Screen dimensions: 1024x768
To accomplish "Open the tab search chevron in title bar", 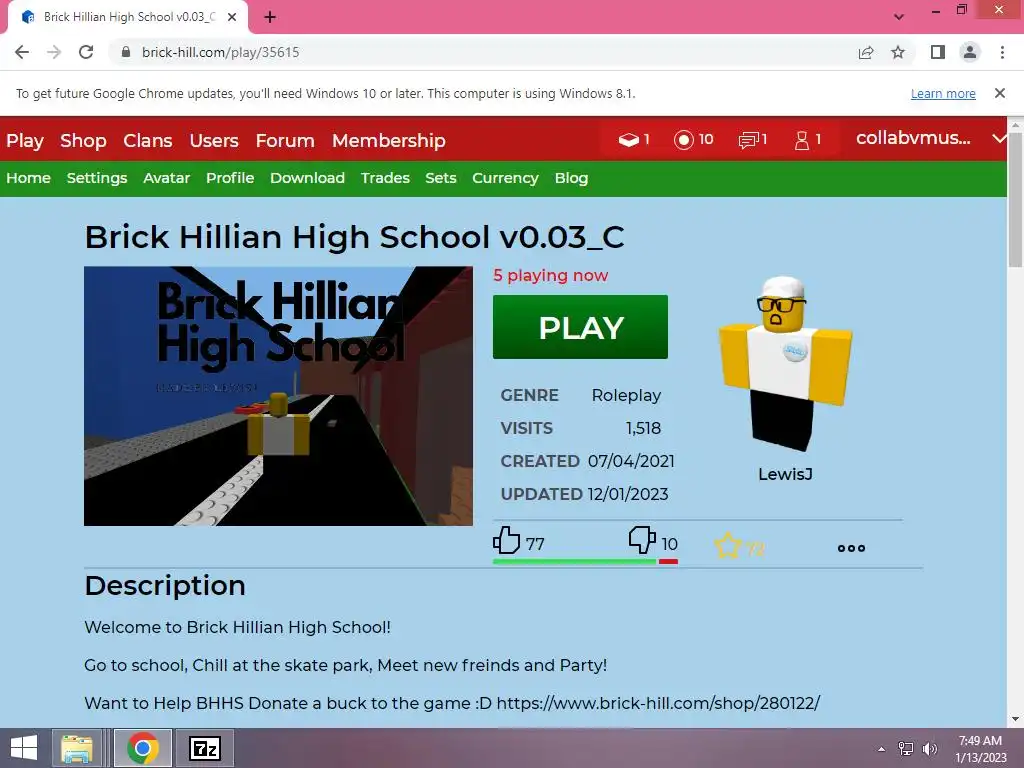I will pyautogui.click(x=899, y=17).
